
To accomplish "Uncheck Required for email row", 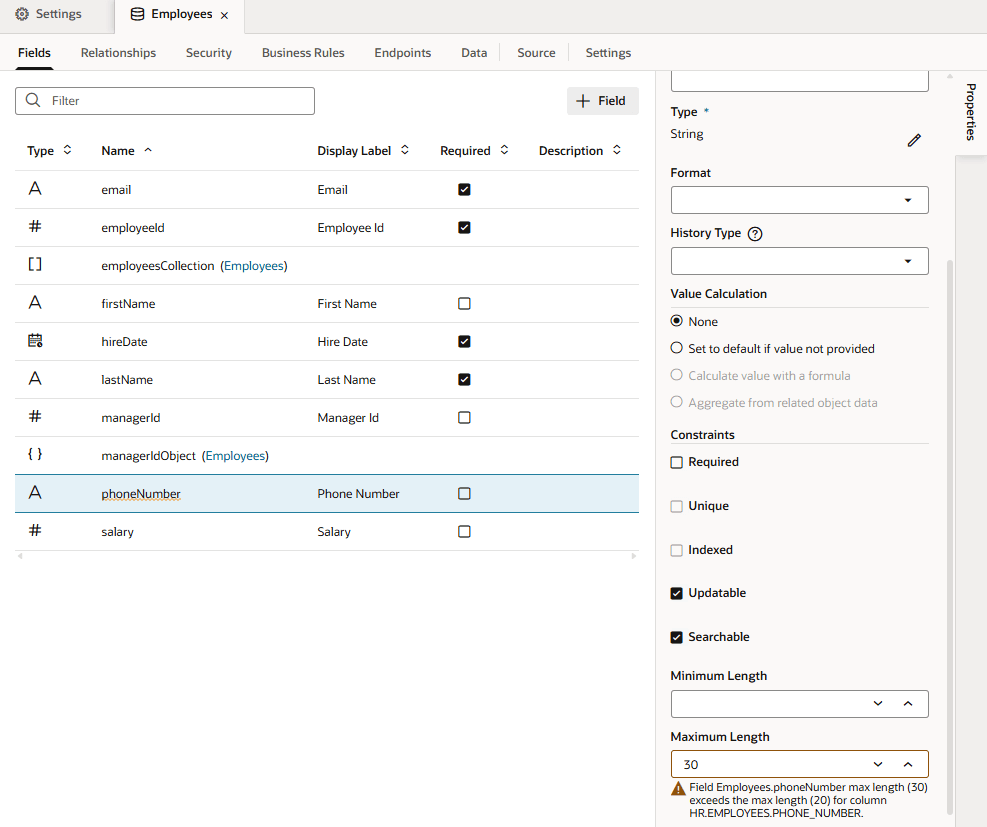I will (464, 189).
